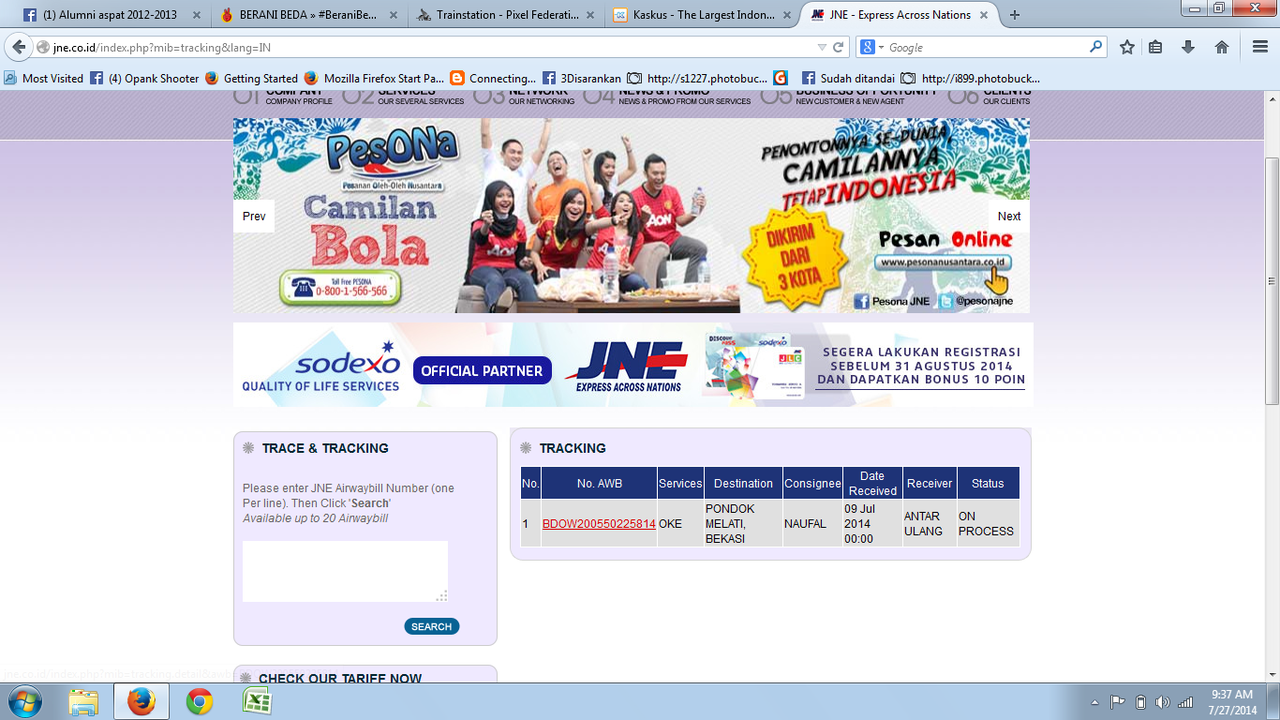This screenshot has height=720, width=1280.
Task: Click the Sodexo official partner banner
Action: pyautogui.click(x=633, y=365)
